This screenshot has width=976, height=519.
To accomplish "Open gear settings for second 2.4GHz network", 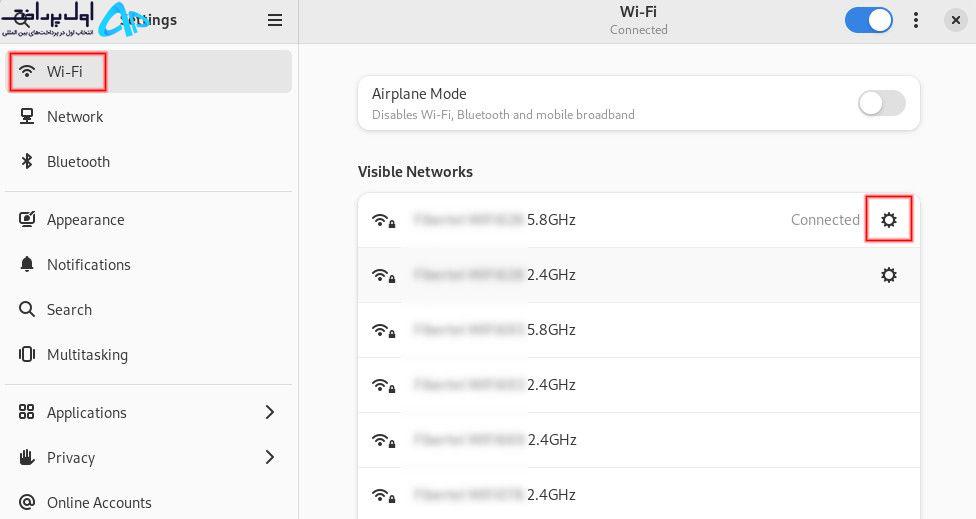I will (889, 274).
